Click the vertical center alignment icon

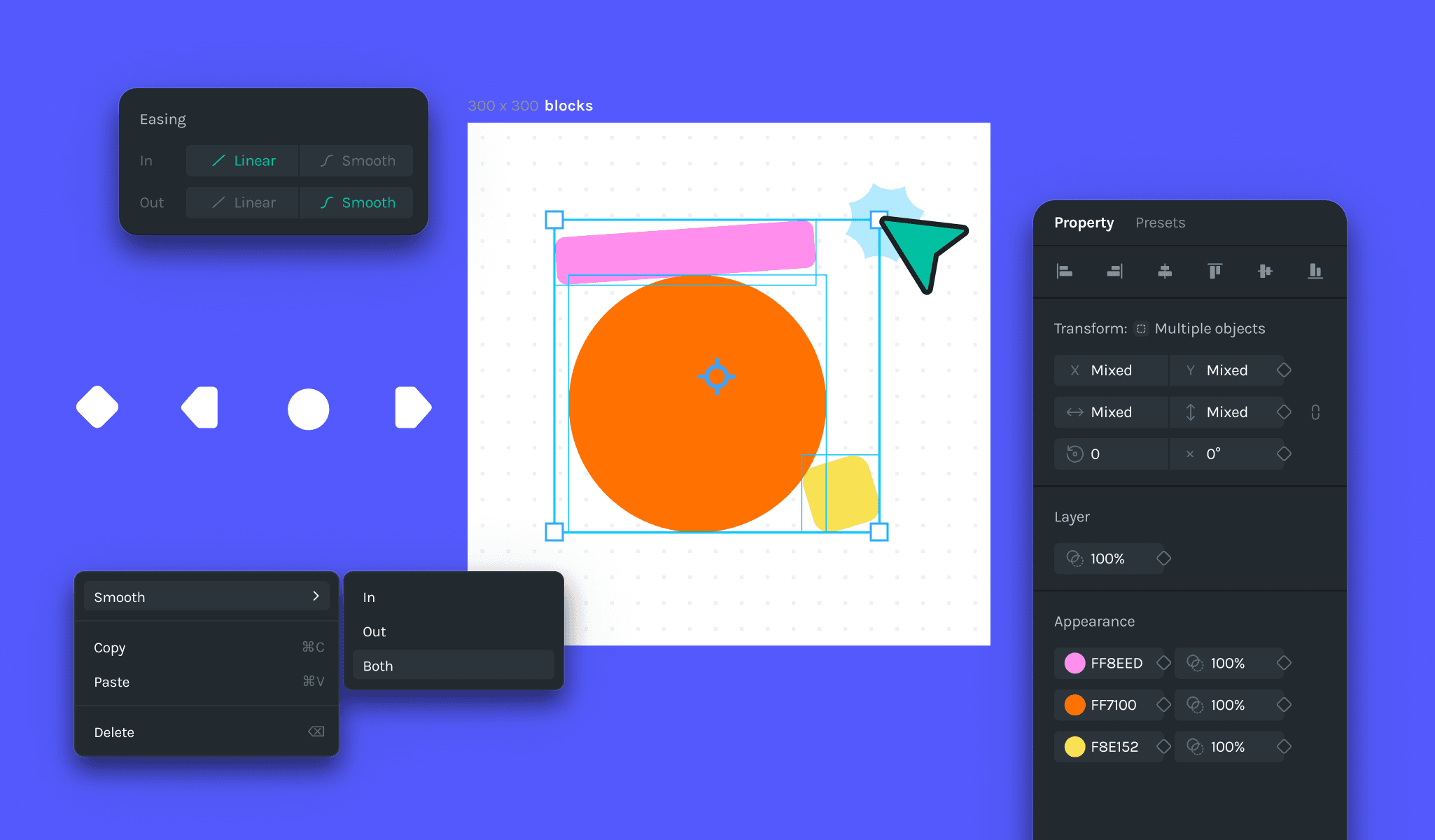point(1266,272)
